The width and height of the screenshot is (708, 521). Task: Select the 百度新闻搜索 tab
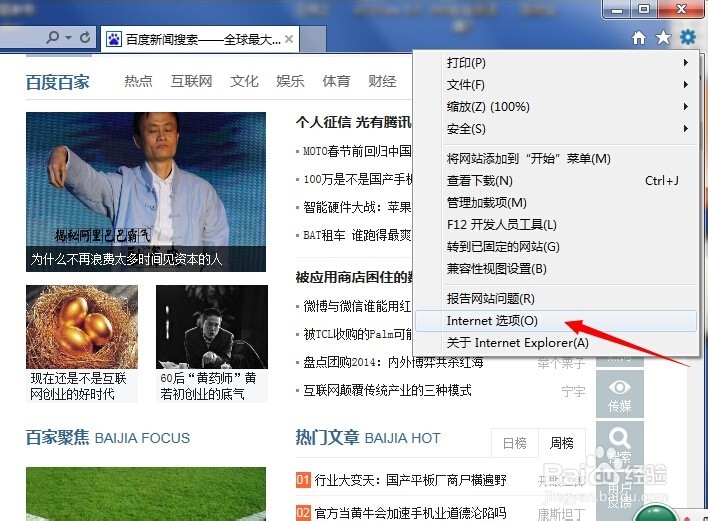click(x=200, y=39)
